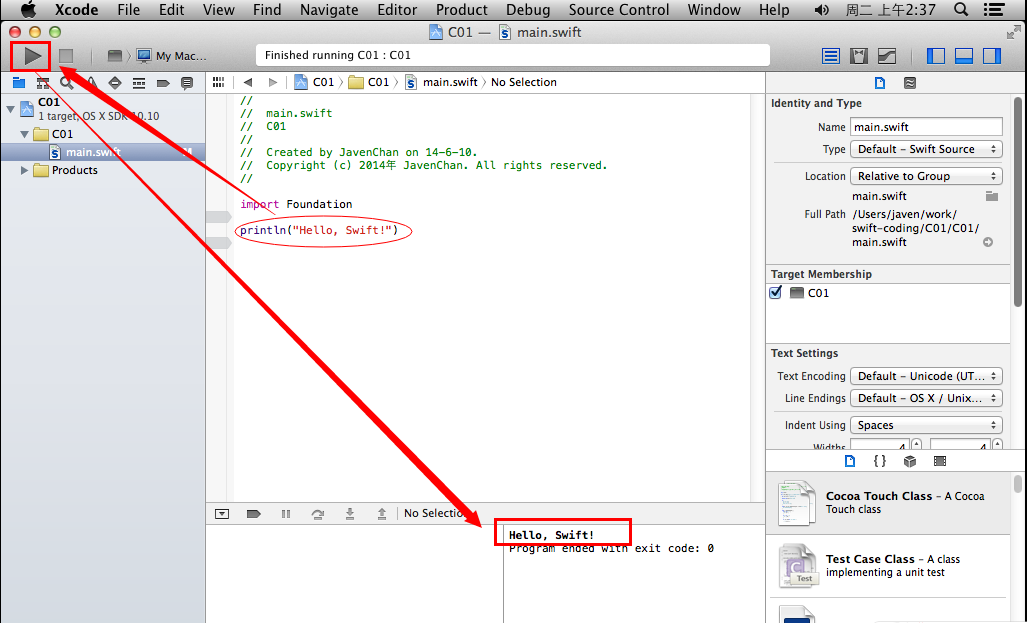Open the Location dropdown Relative to Group
This screenshot has height=623, width=1027.
click(x=926, y=176)
